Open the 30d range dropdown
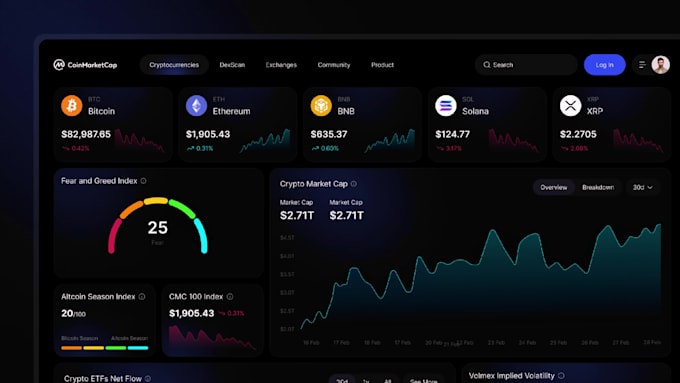This screenshot has height=383, width=680. click(x=642, y=187)
